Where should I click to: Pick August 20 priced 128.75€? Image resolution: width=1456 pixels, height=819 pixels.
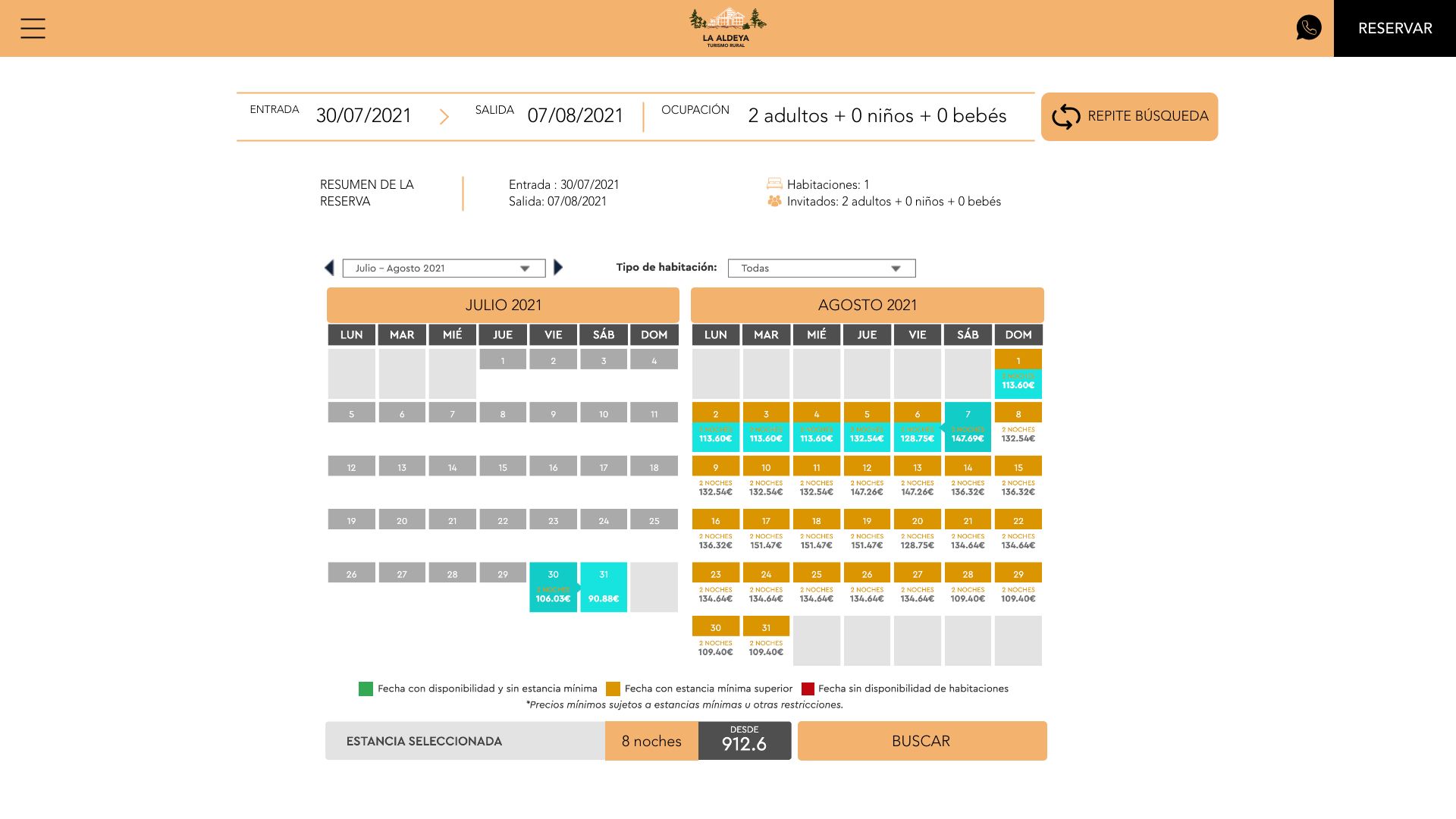917,532
